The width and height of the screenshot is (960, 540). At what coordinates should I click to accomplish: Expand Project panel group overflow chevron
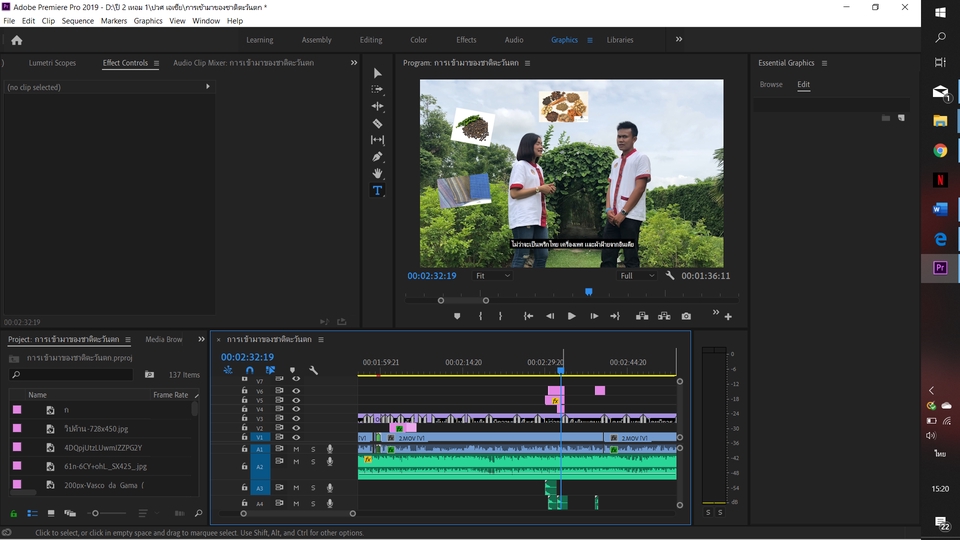pyautogui.click(x=201, y=339)
